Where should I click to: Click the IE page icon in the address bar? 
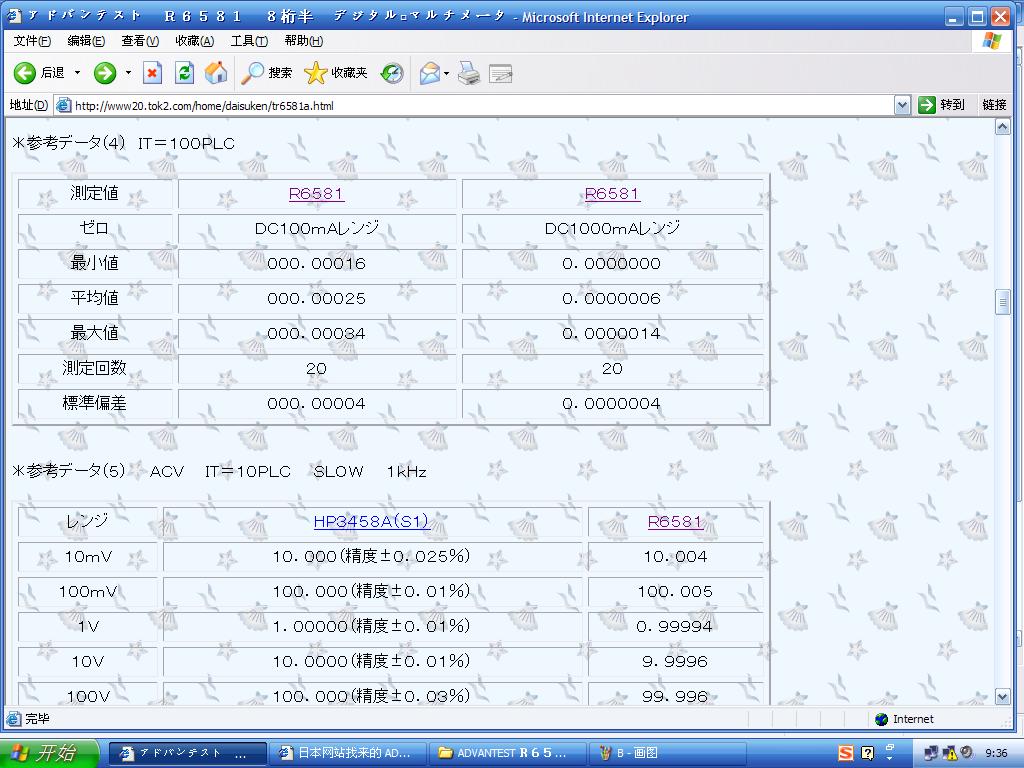pos(63,105)
